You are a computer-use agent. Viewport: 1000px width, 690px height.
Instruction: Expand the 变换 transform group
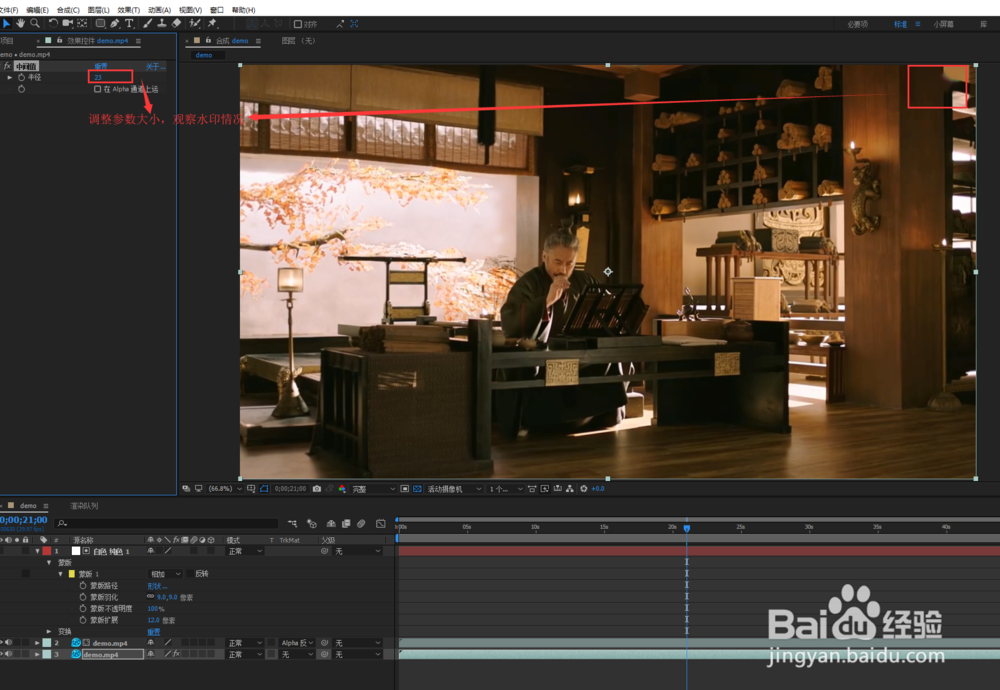(49, 631)
